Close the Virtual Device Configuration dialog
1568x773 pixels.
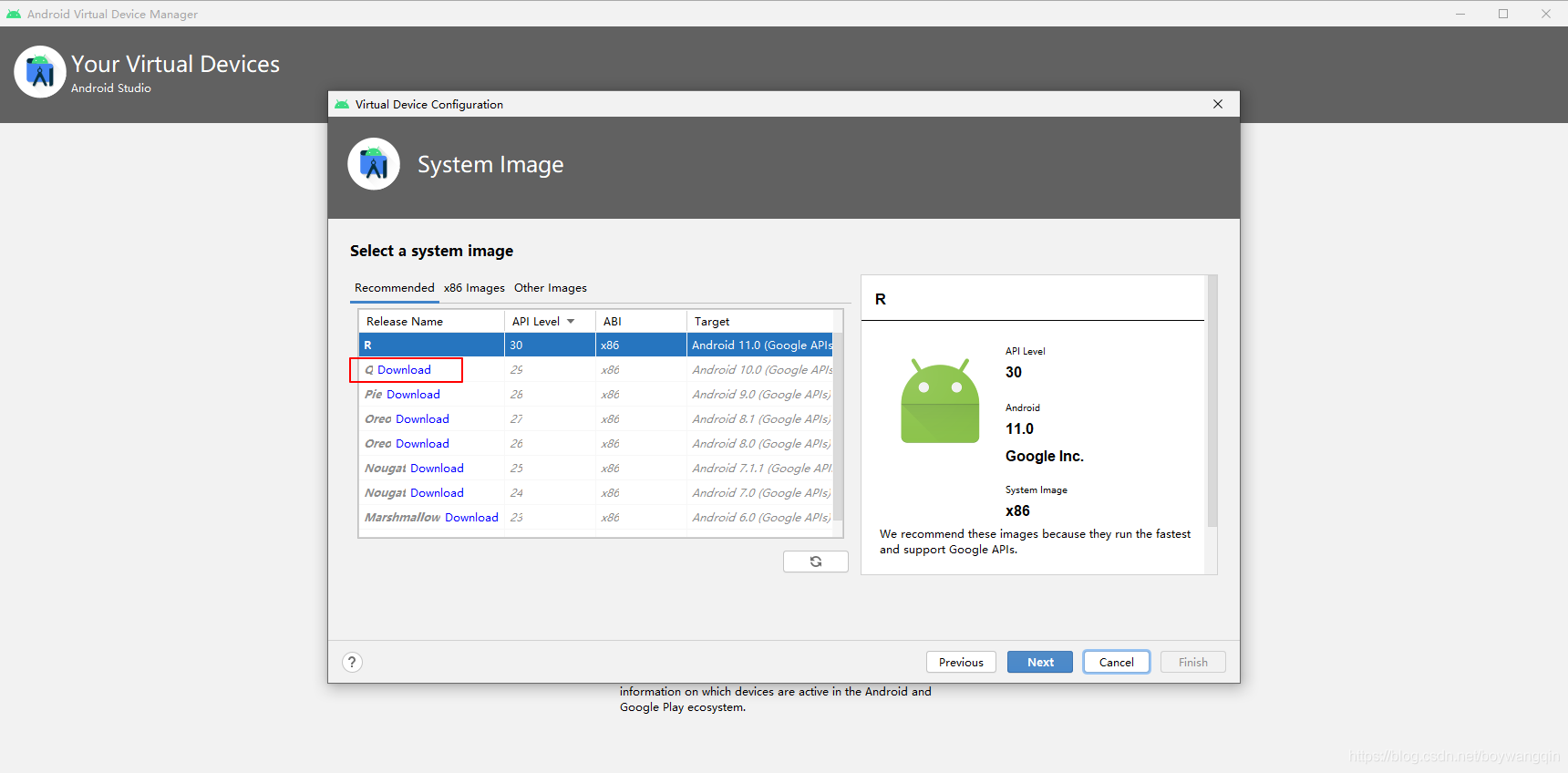(x=1218, y=104)
